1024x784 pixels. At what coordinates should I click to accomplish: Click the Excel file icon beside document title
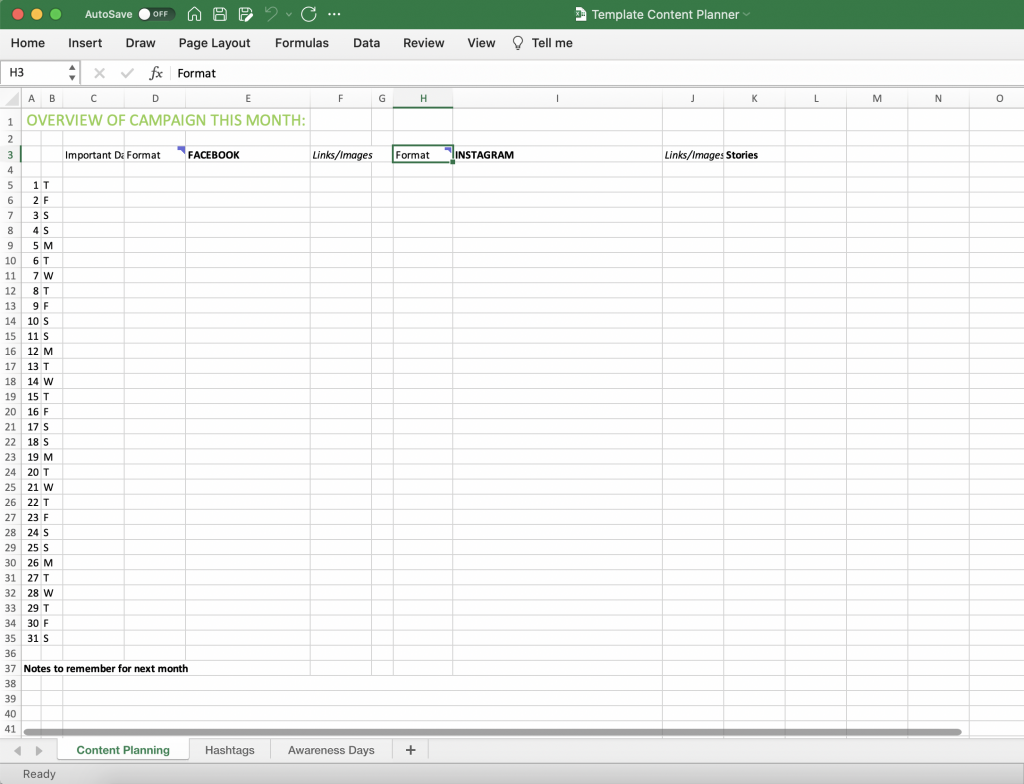coord(580,14)
